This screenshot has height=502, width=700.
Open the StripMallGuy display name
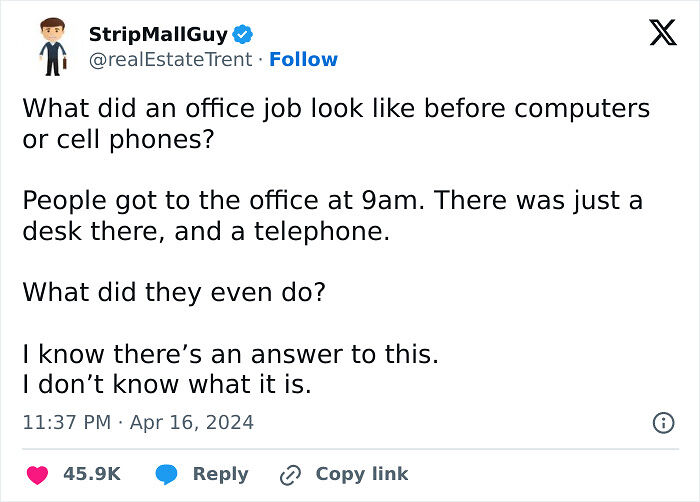pyautogui.click(x=158, y=35)
